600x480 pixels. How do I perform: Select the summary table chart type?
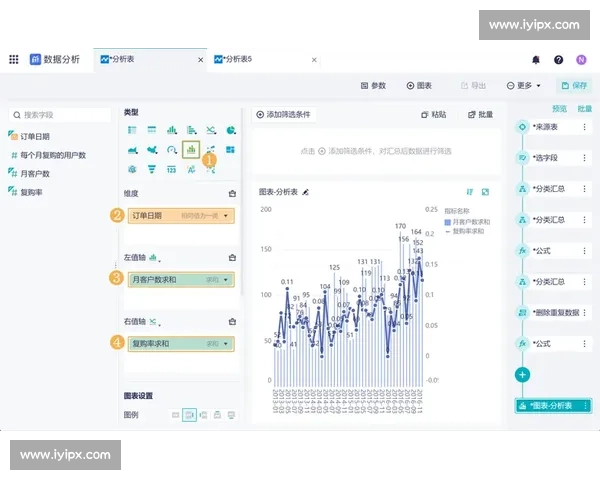(x=152, y=130)
